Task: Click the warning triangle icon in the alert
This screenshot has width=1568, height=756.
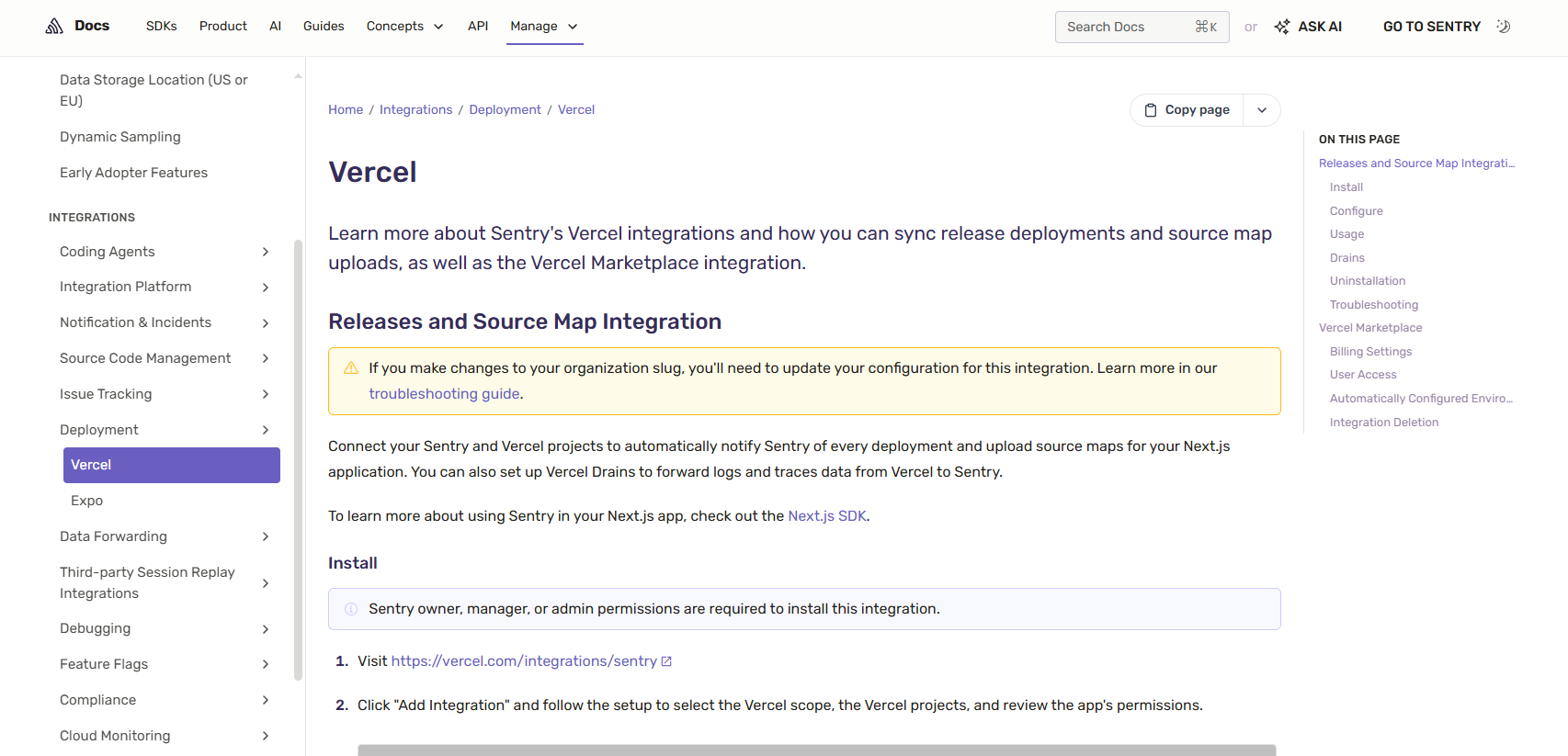Action: (x=351, y=368)
